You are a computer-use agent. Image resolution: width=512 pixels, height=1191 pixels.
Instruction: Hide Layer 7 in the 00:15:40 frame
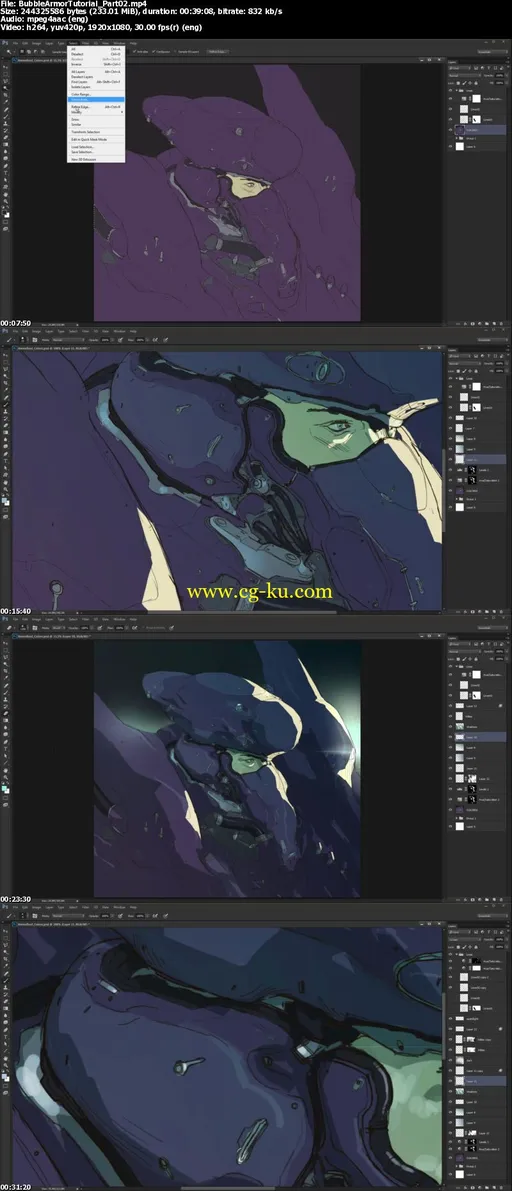click(450, 428)
